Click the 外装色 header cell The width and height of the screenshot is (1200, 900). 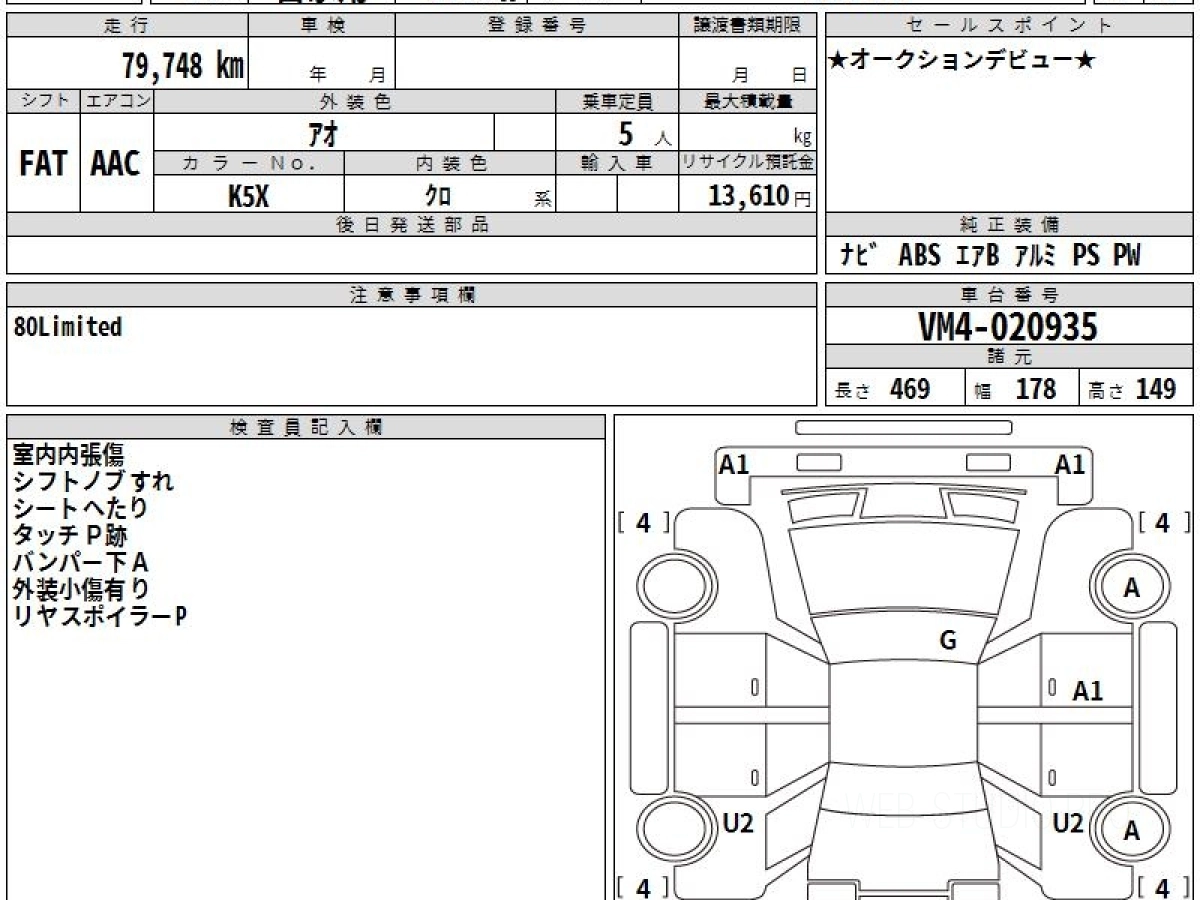[x=355, y=101]
